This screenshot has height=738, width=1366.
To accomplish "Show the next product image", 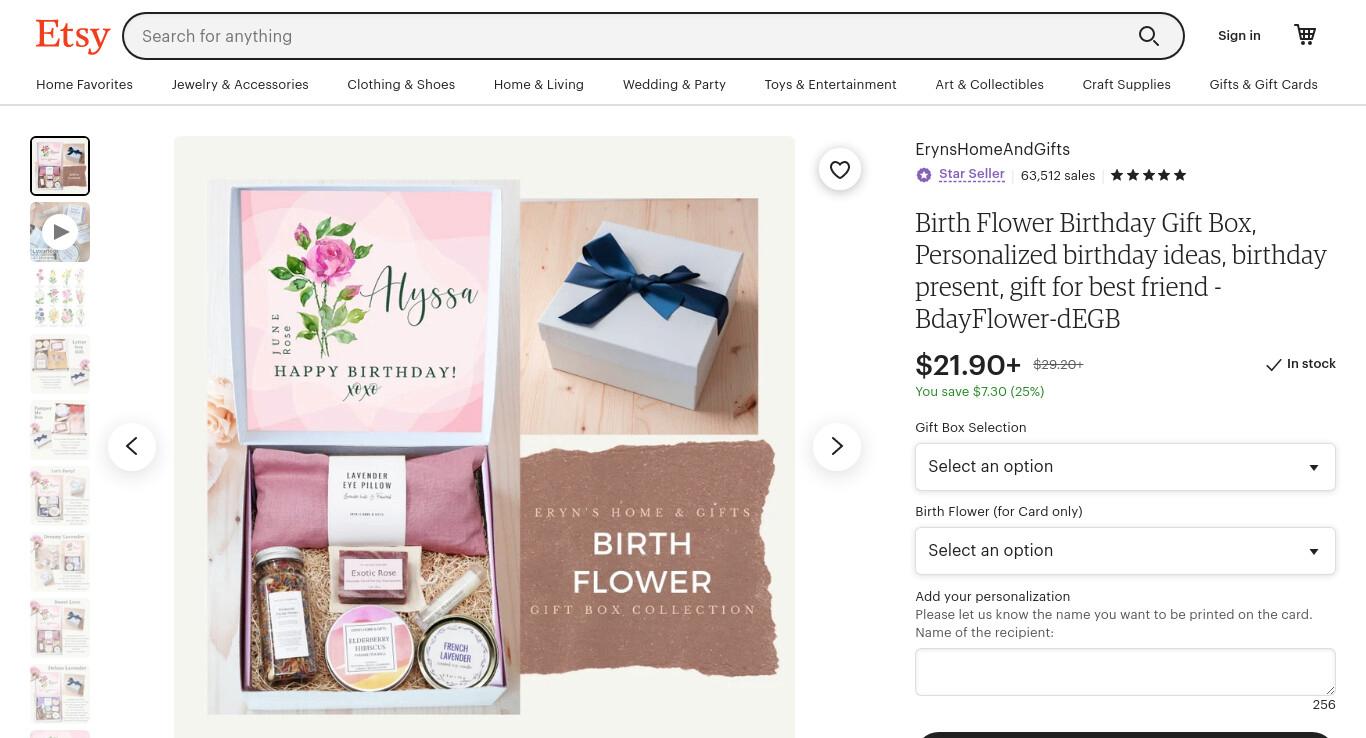I will 837,446.
